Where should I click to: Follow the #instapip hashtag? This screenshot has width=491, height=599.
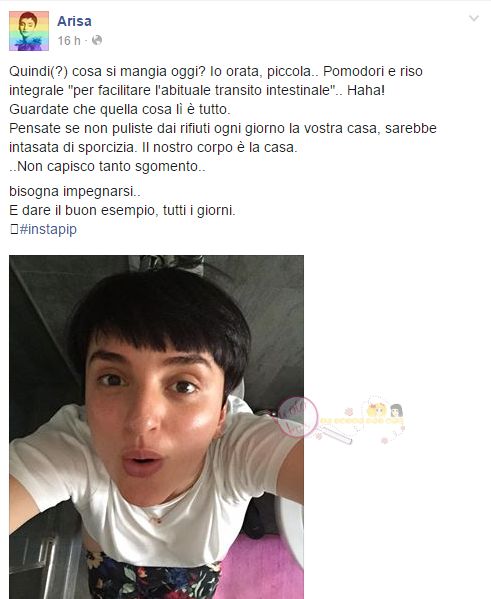tap(48, 229)
